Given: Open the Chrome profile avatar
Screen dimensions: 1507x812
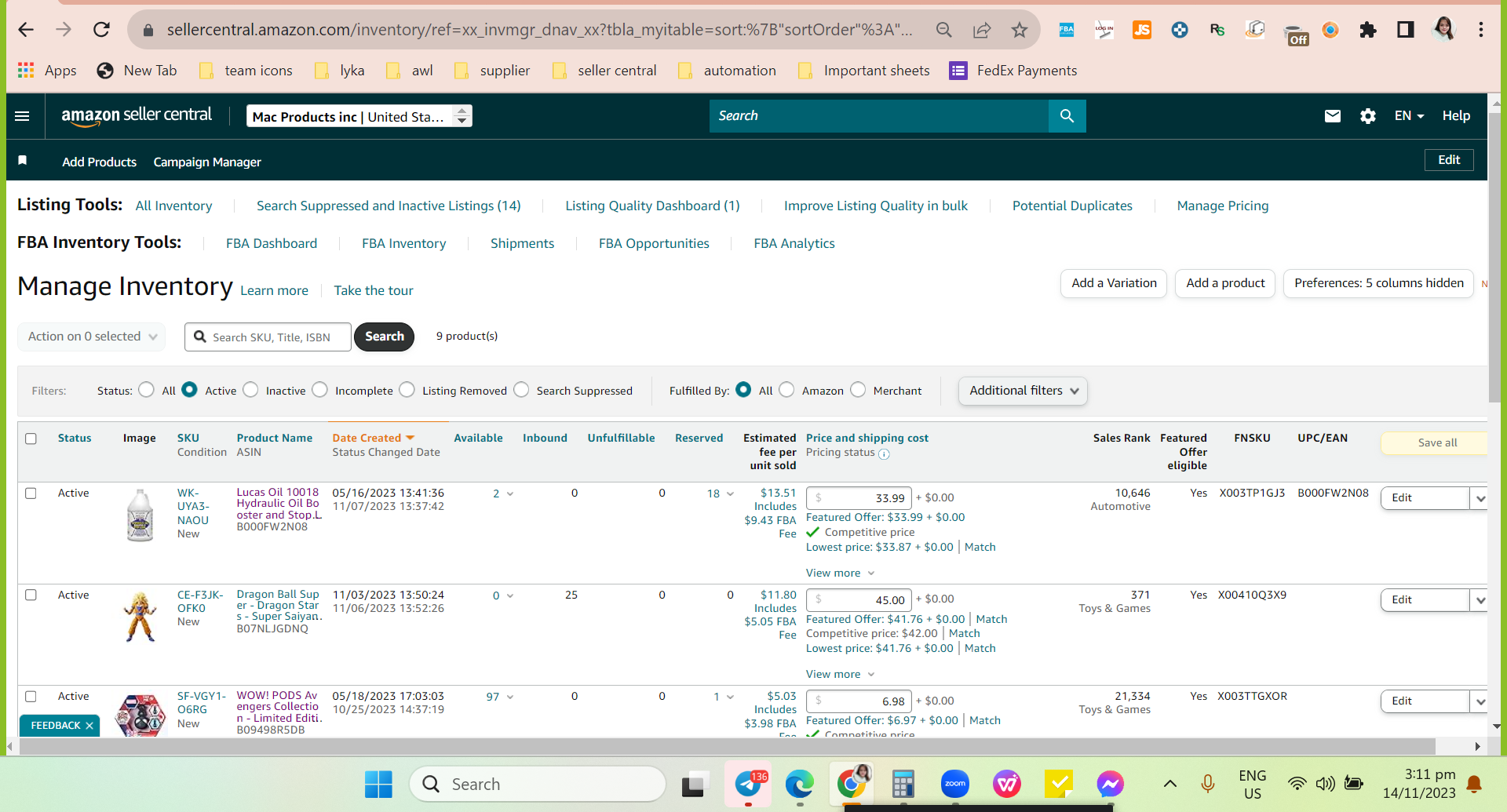Looking at the screenshot, I should [1443, 30].
